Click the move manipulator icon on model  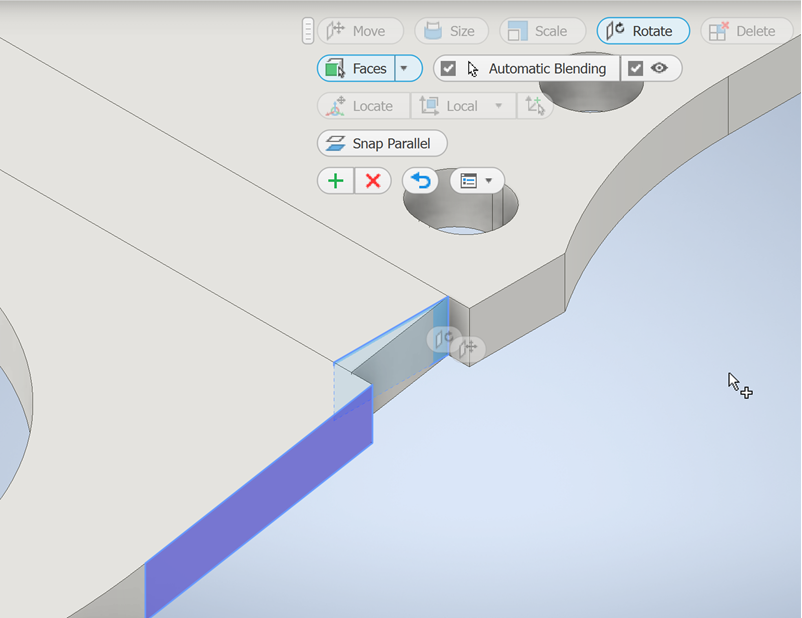468,348
